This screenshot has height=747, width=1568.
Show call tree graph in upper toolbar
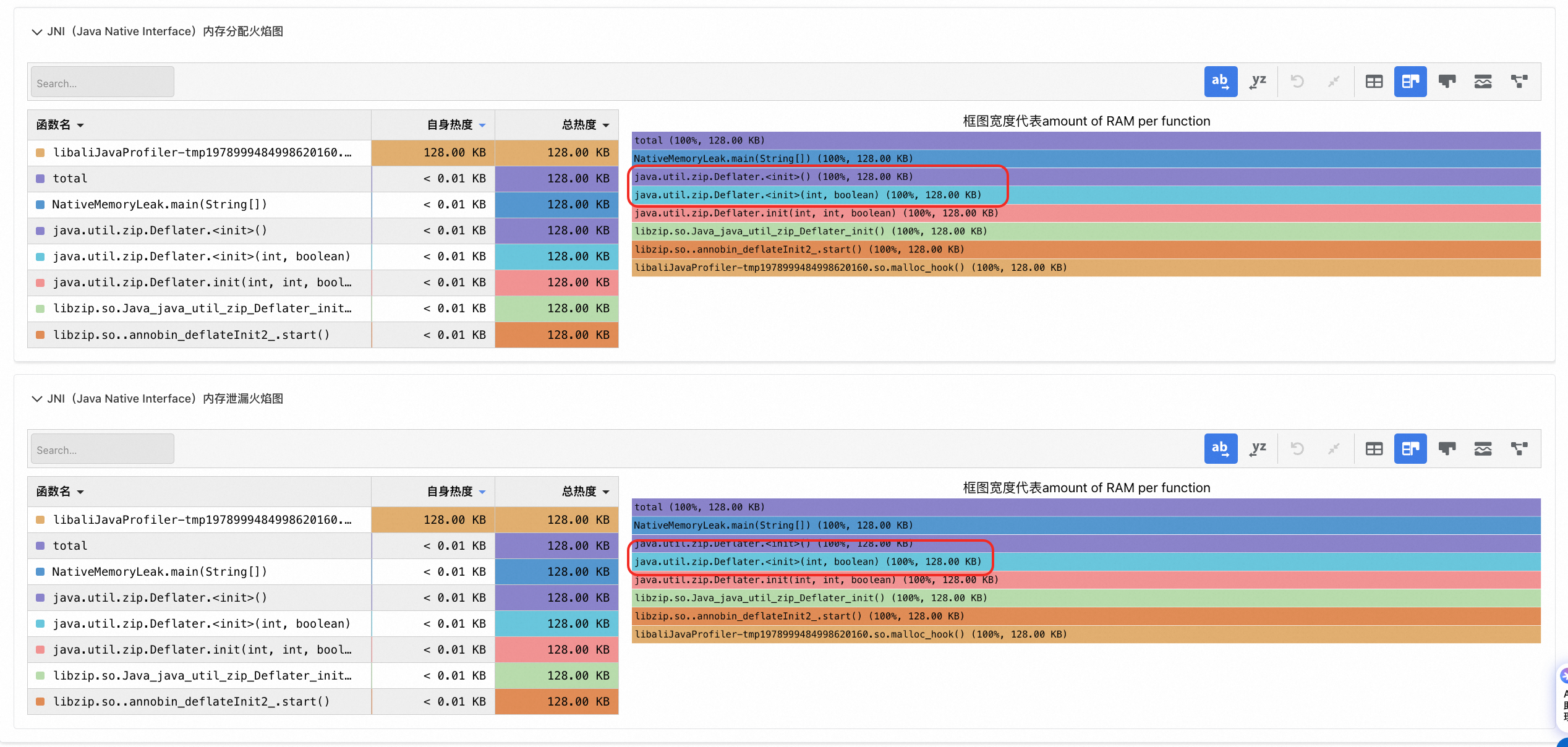[x=1519, y=82]
